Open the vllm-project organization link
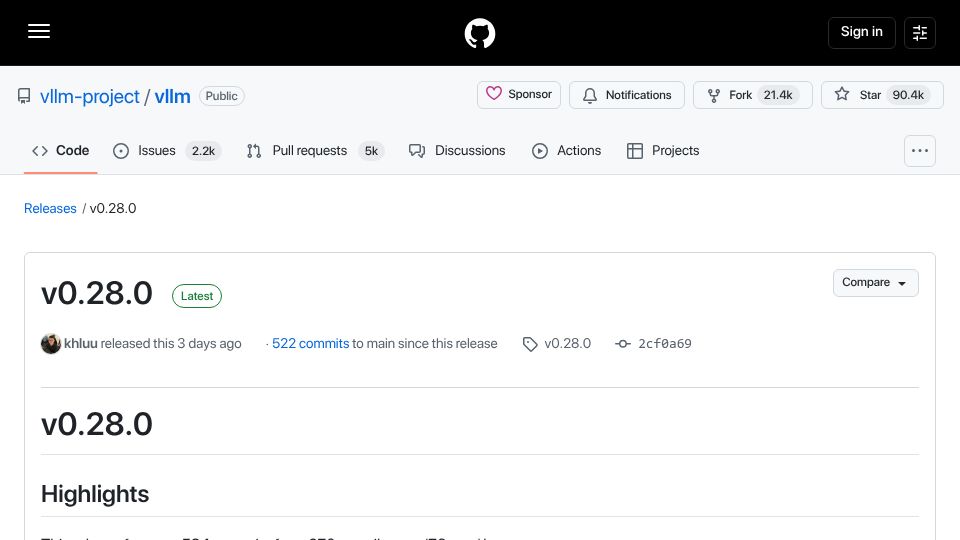Screen dimensions: 960x540 click(x=89, y=96)
